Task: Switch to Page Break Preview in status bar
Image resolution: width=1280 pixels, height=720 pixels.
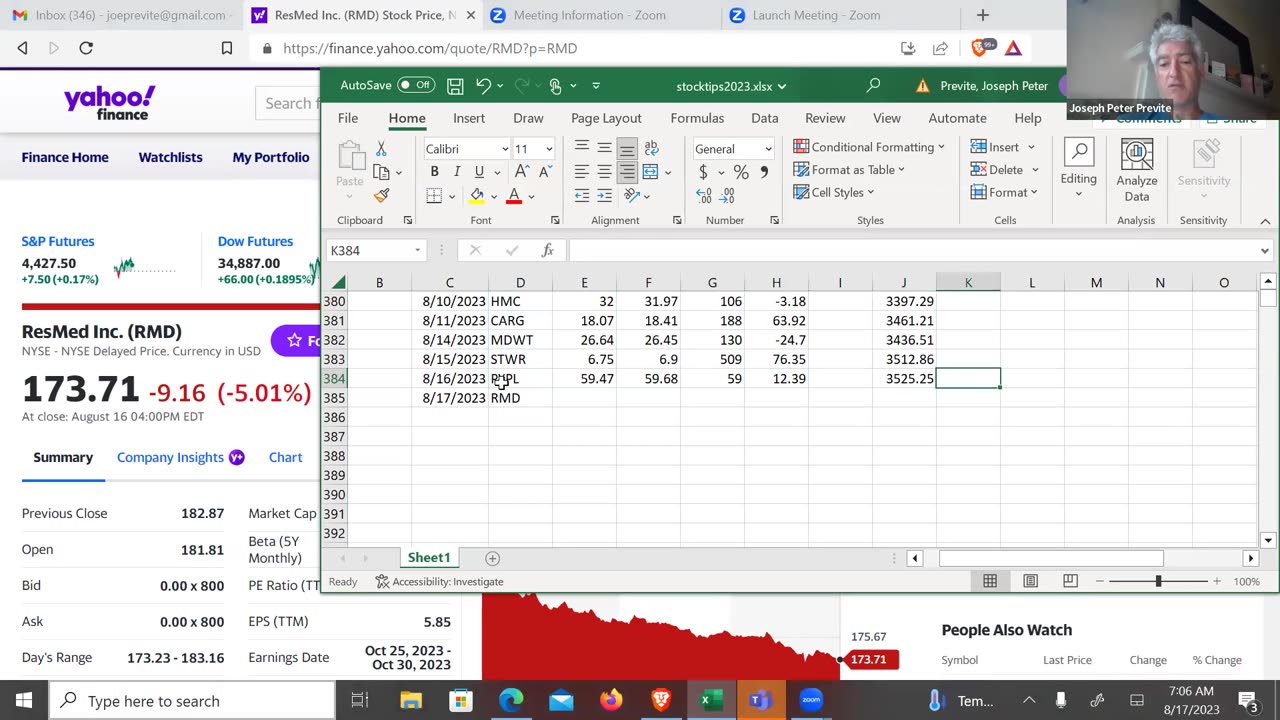Action: [1070, 581]
